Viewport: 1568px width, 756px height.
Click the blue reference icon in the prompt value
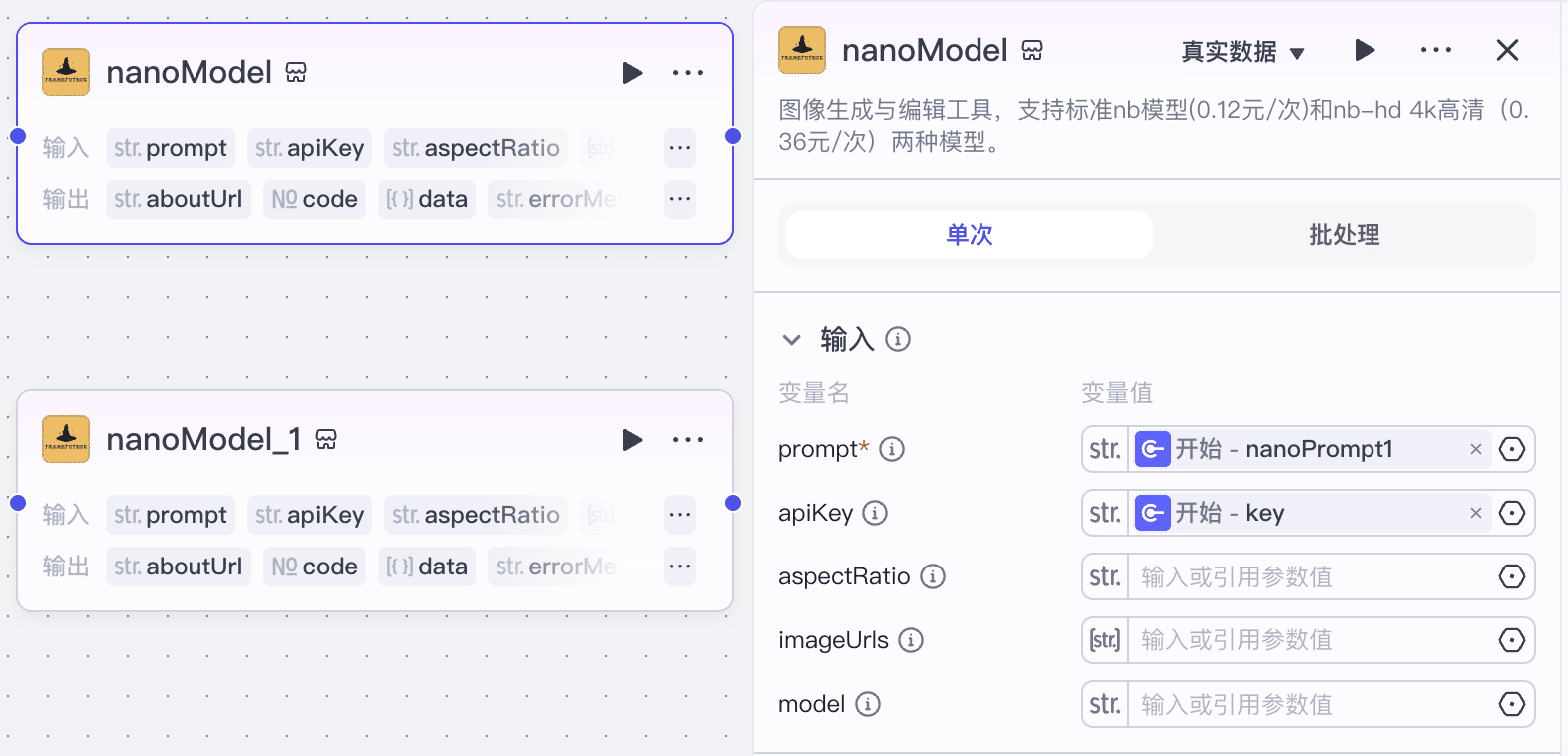pos(1153,449)
